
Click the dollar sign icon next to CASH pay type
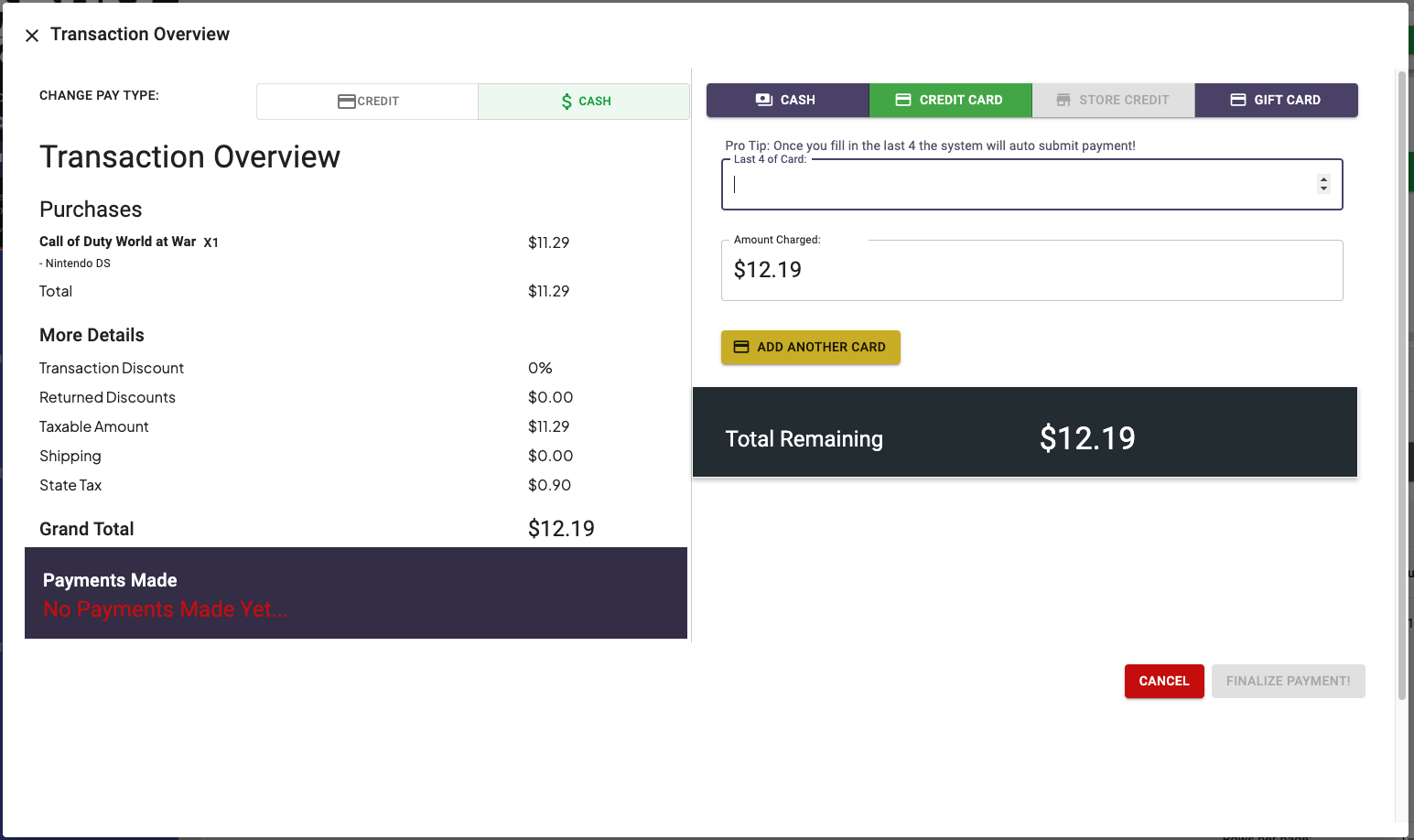point(566,101)
